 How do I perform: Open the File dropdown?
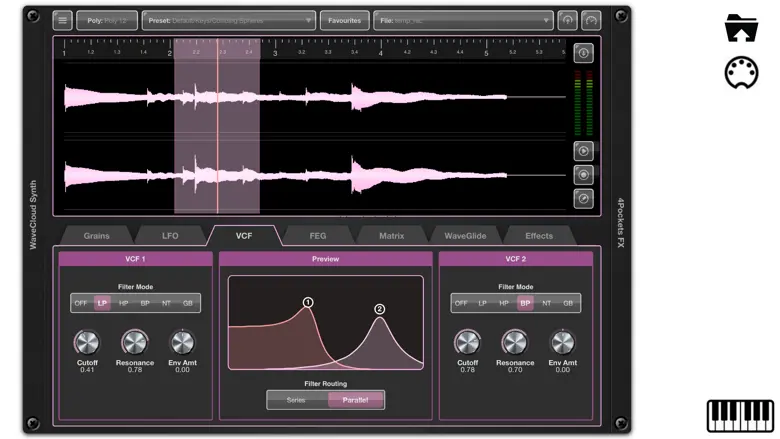463,20
